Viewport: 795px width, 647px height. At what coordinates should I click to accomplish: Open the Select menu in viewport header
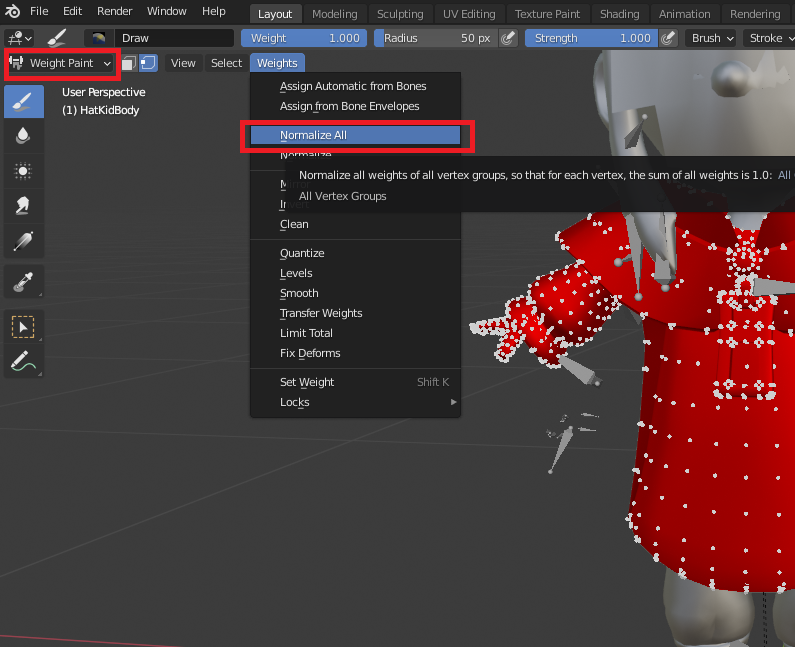coord(226,63)
